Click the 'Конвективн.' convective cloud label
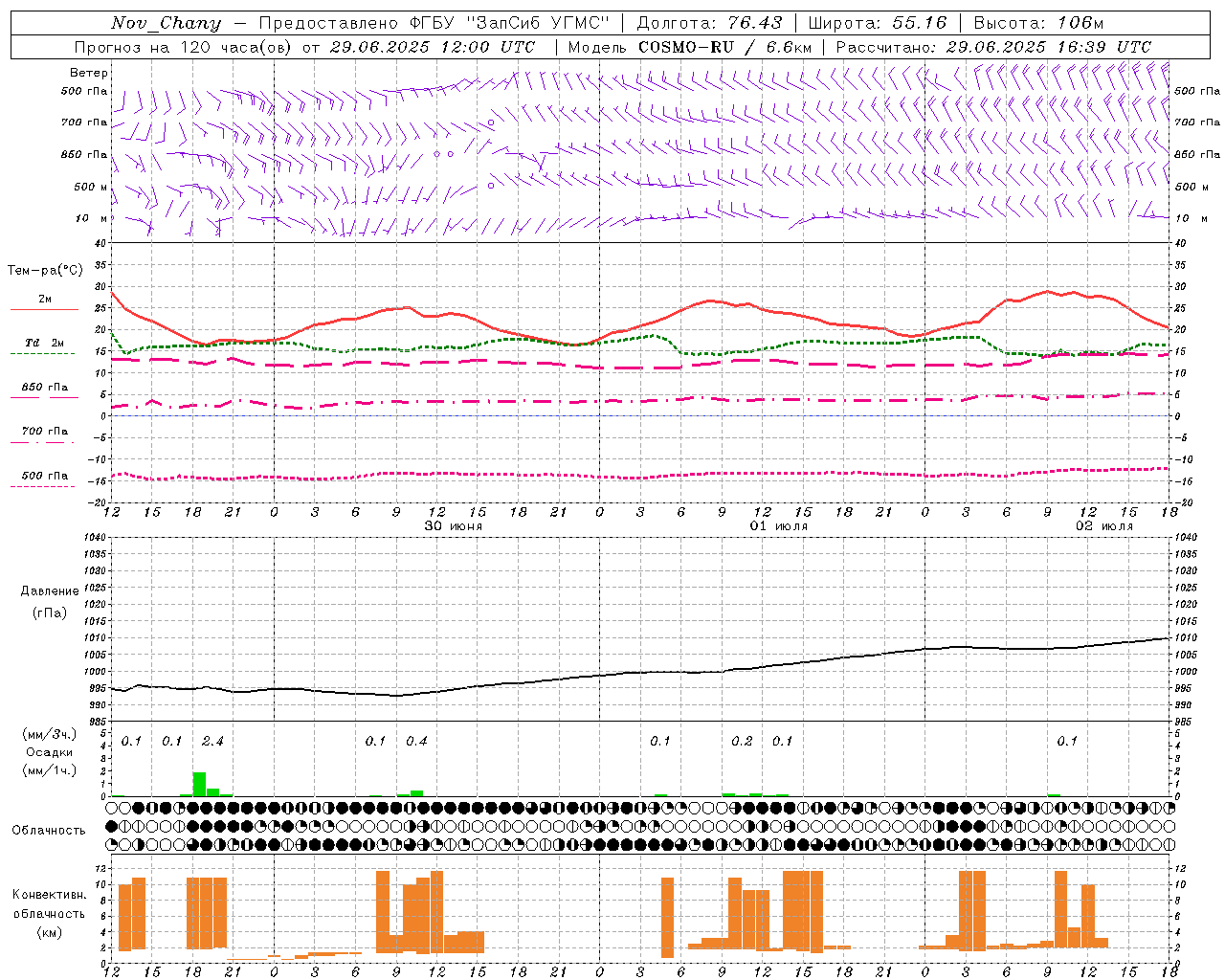The image size is (1225, 980). [49, 895]
